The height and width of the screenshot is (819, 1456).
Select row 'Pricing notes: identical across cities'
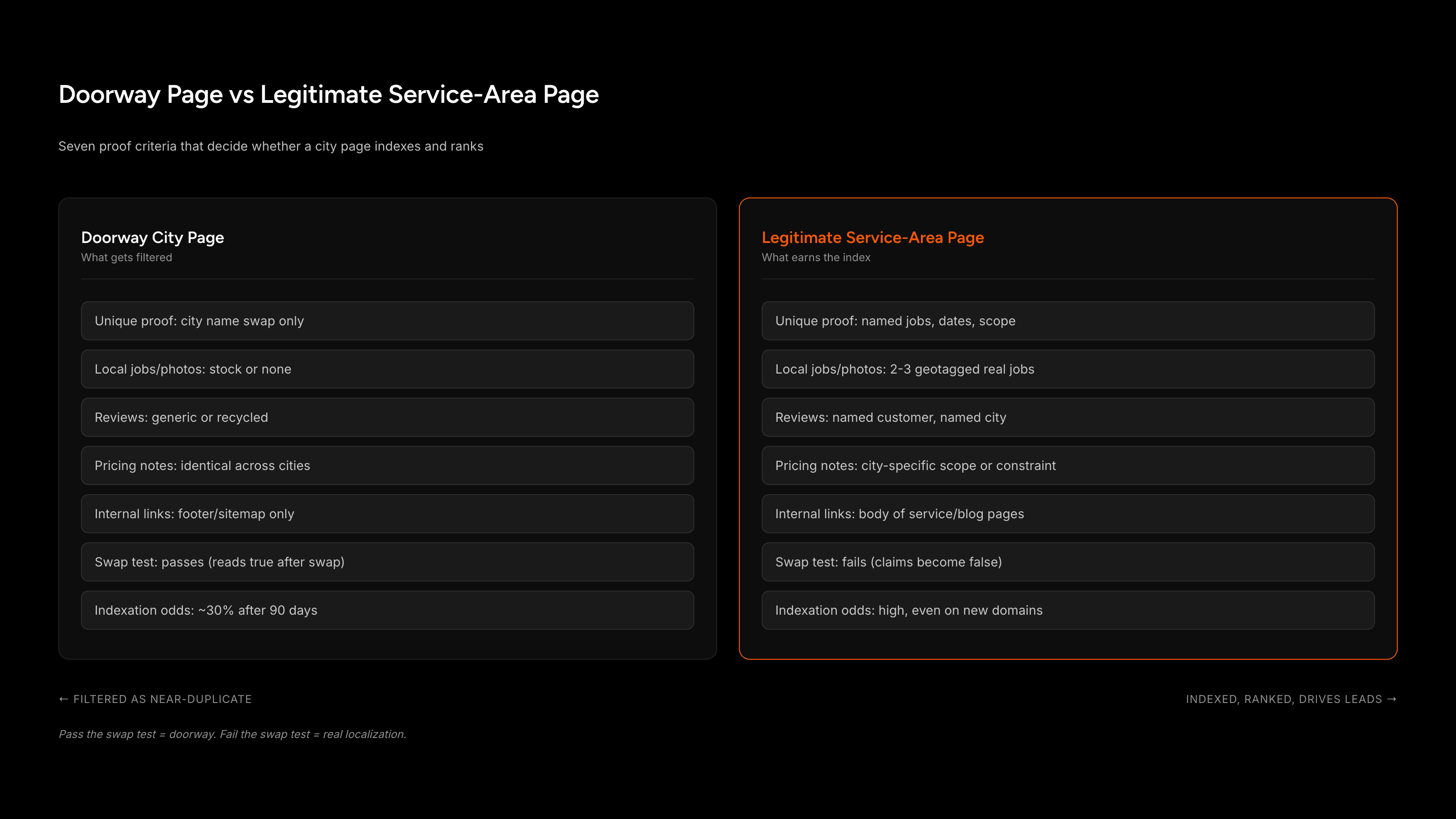pyautogui.click(x=388, y=465)
